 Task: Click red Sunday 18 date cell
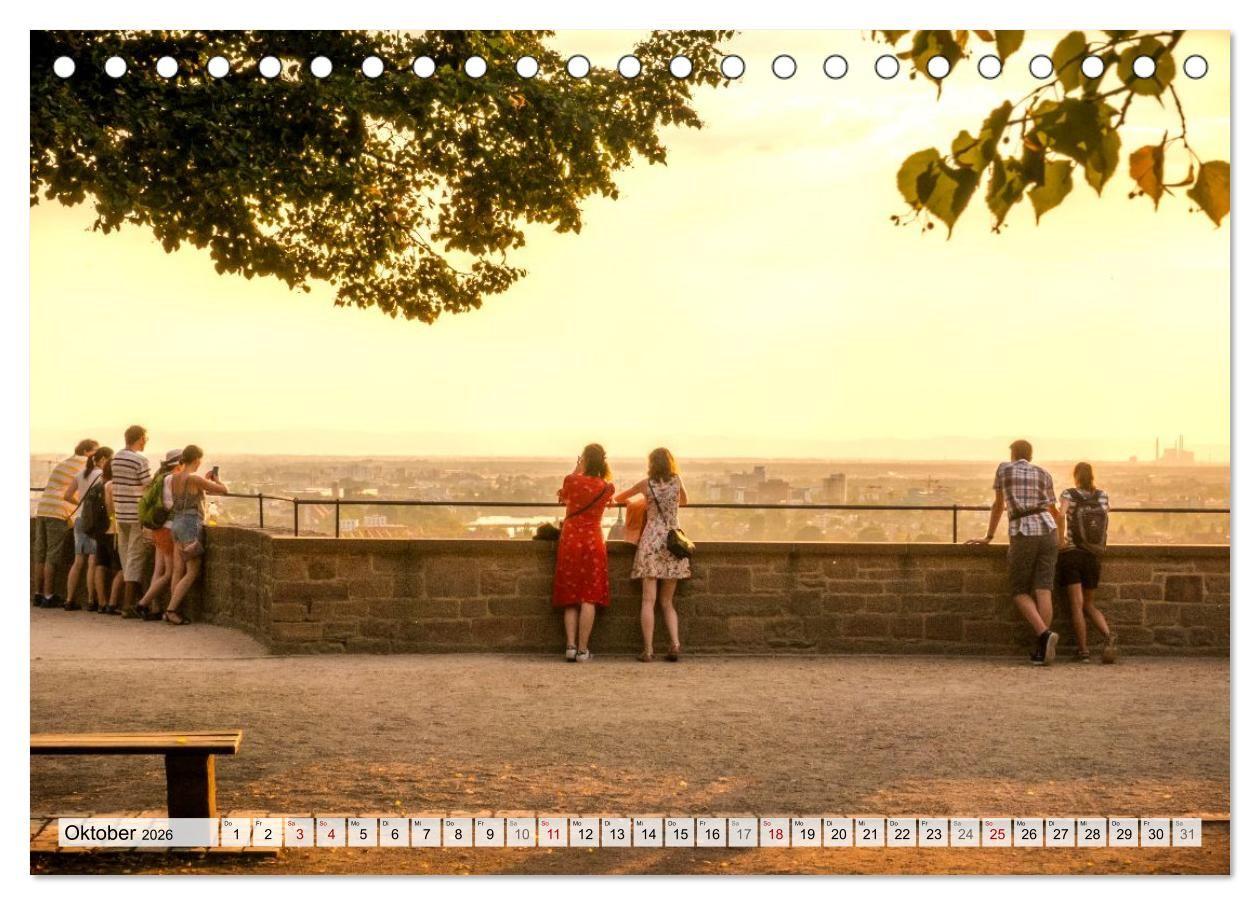coord(774,833)
